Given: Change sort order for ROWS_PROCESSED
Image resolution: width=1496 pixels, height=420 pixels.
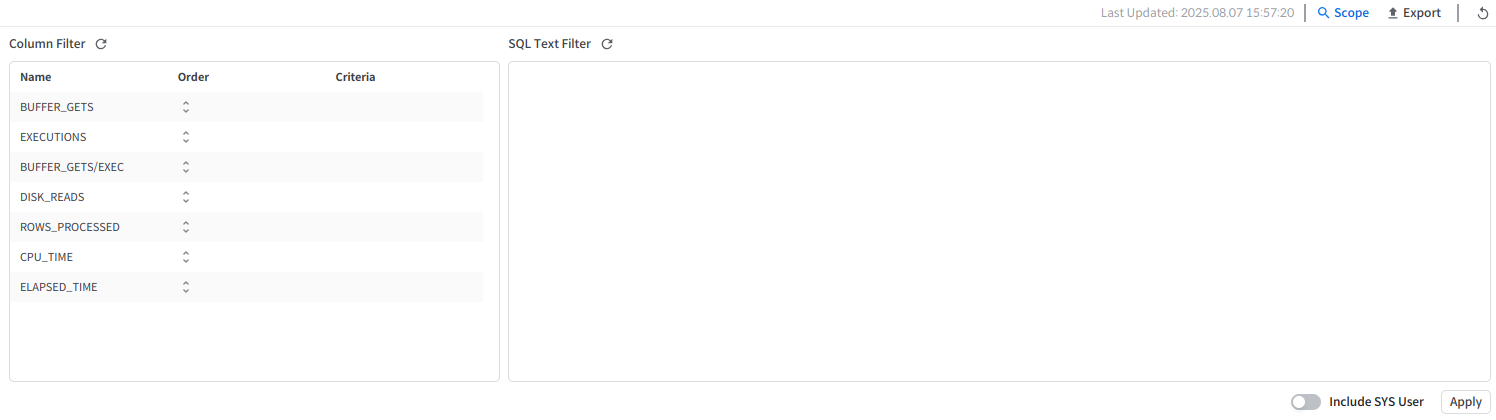Looking at the screenshot, I should pos(186,227).
